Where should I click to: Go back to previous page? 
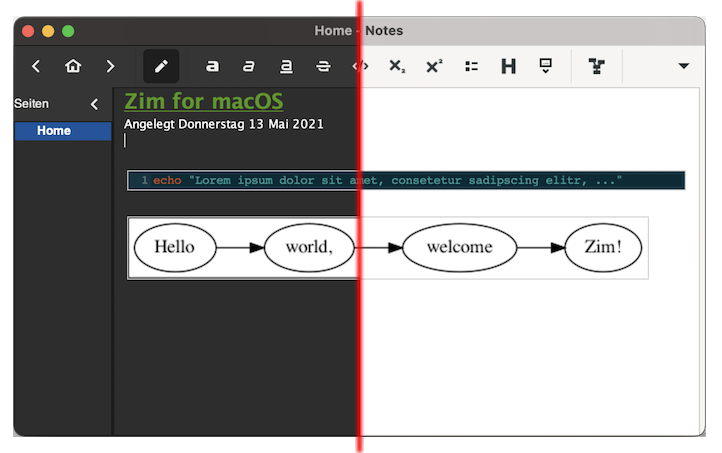(x=36, y=67)
